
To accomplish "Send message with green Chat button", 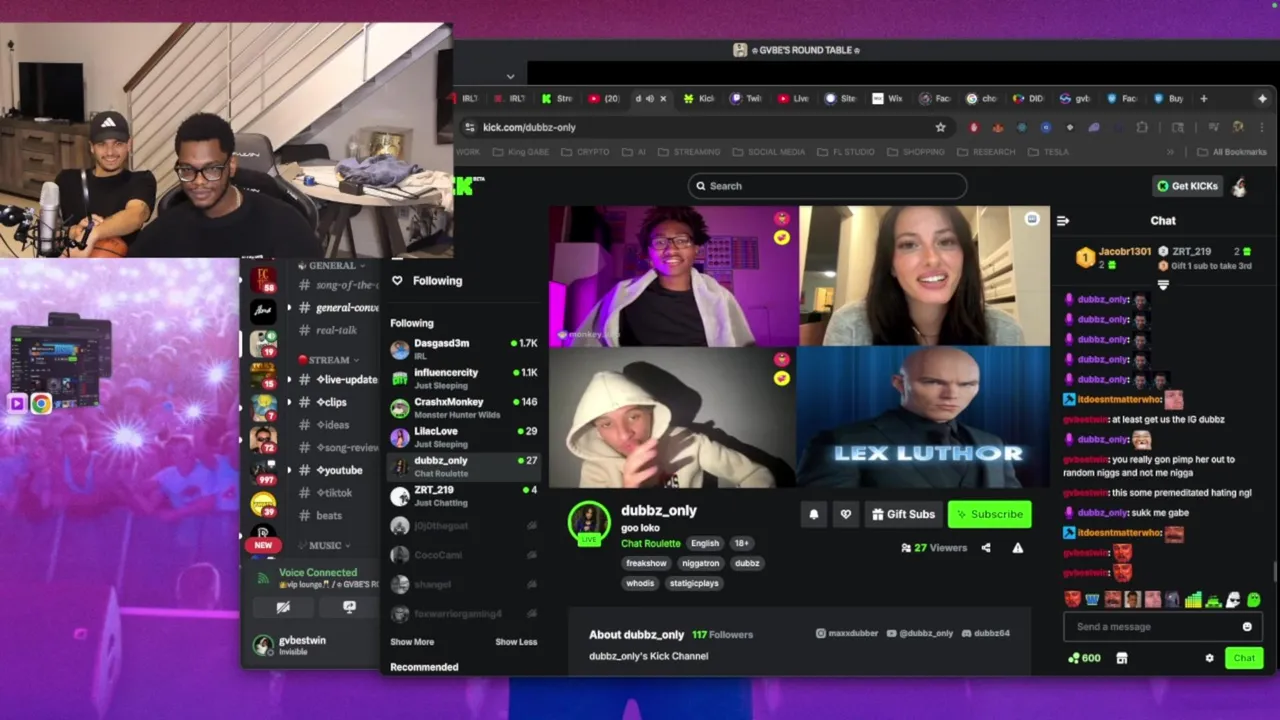I will (1244, 658).
